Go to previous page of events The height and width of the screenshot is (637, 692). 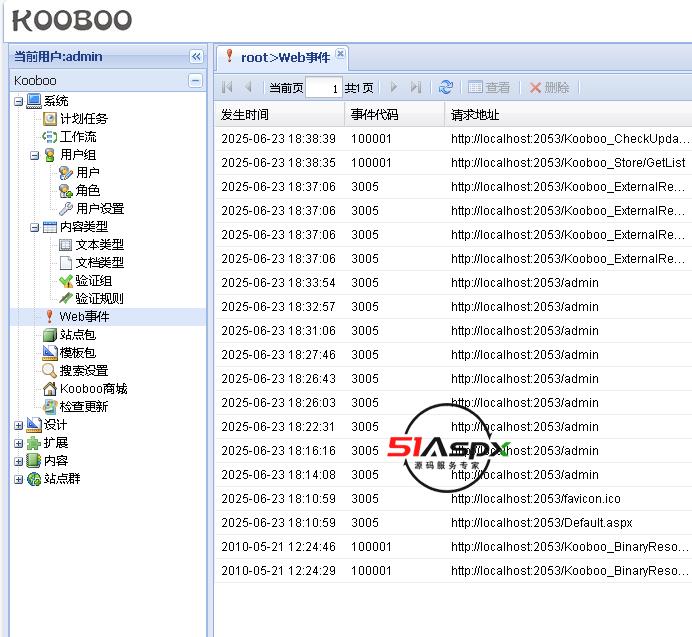tap(248, 87)
